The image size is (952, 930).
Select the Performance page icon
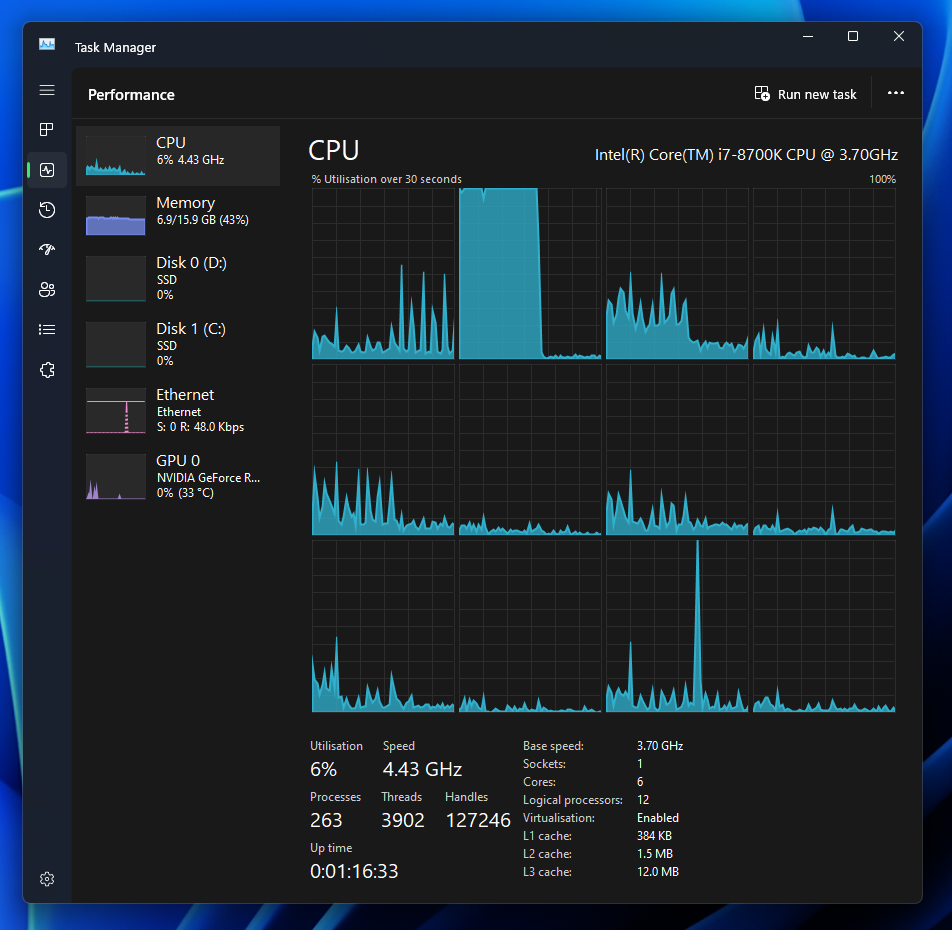coord(47,170)
